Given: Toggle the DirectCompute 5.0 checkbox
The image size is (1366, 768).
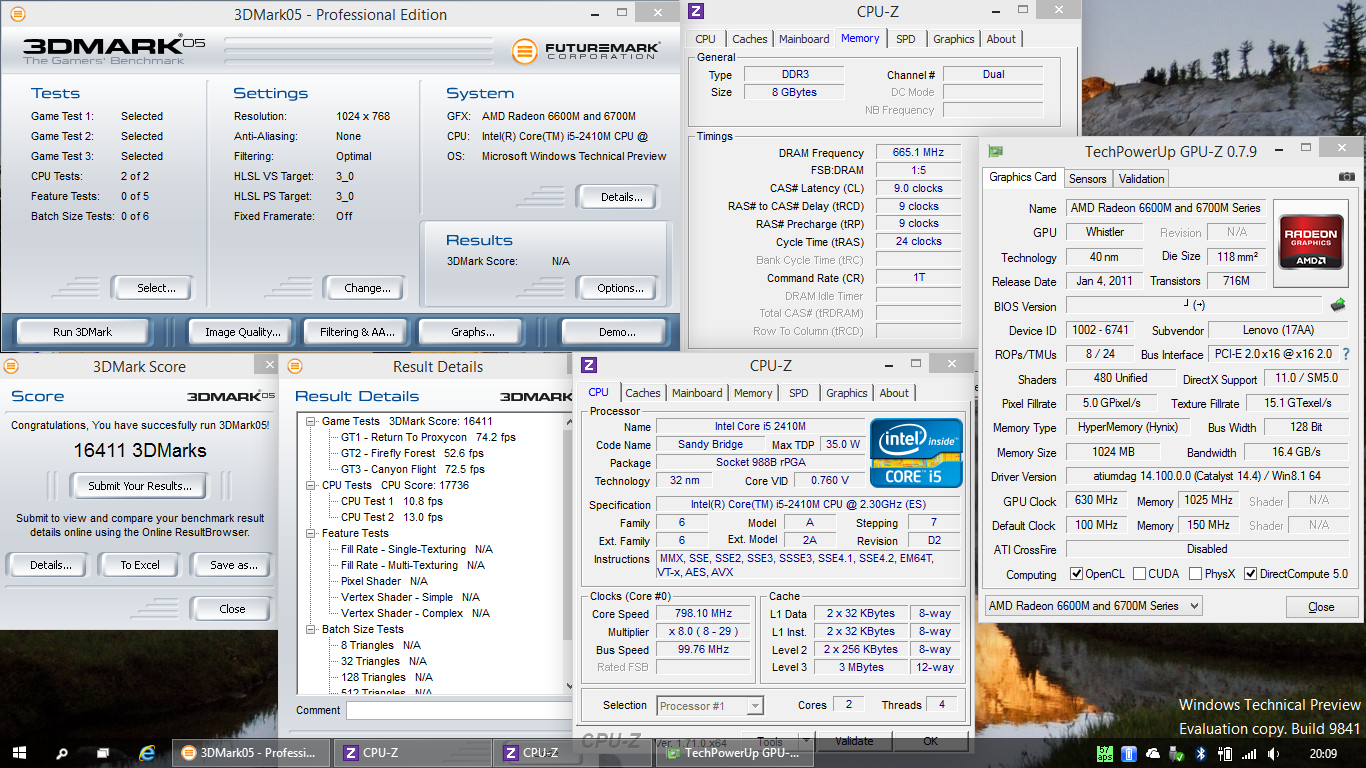Looking at the screenshot, I should click(x=1250, y=574).
